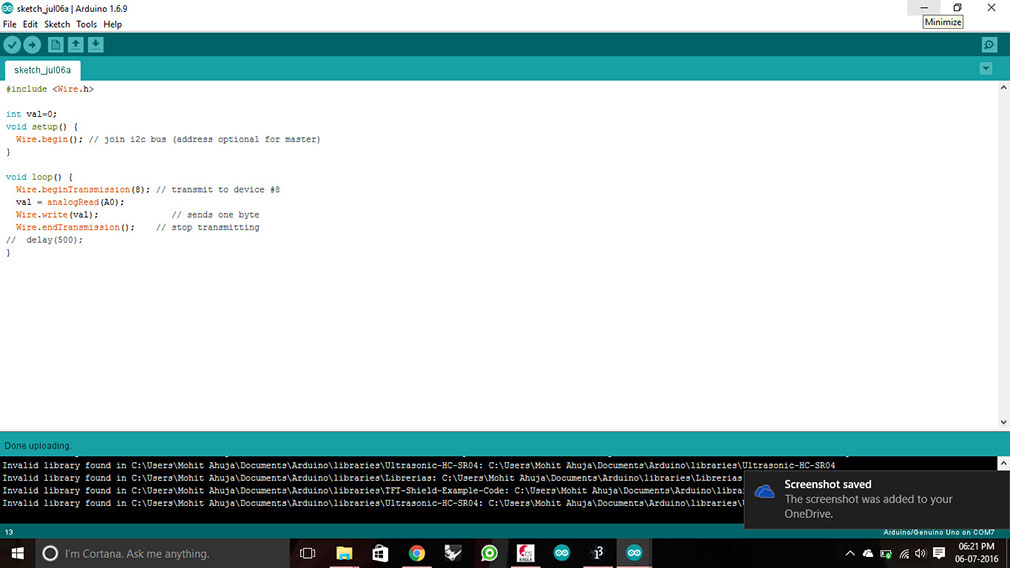Open the battery status tray icon
1010x568 pixels.
[x=886, y=553]
